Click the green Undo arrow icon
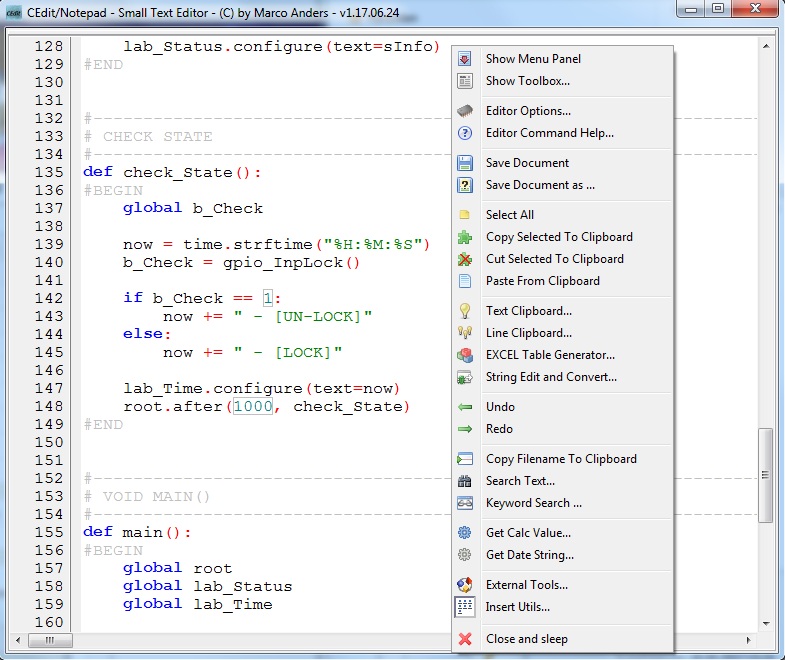785x660 pixels. (x=465, y=407)
